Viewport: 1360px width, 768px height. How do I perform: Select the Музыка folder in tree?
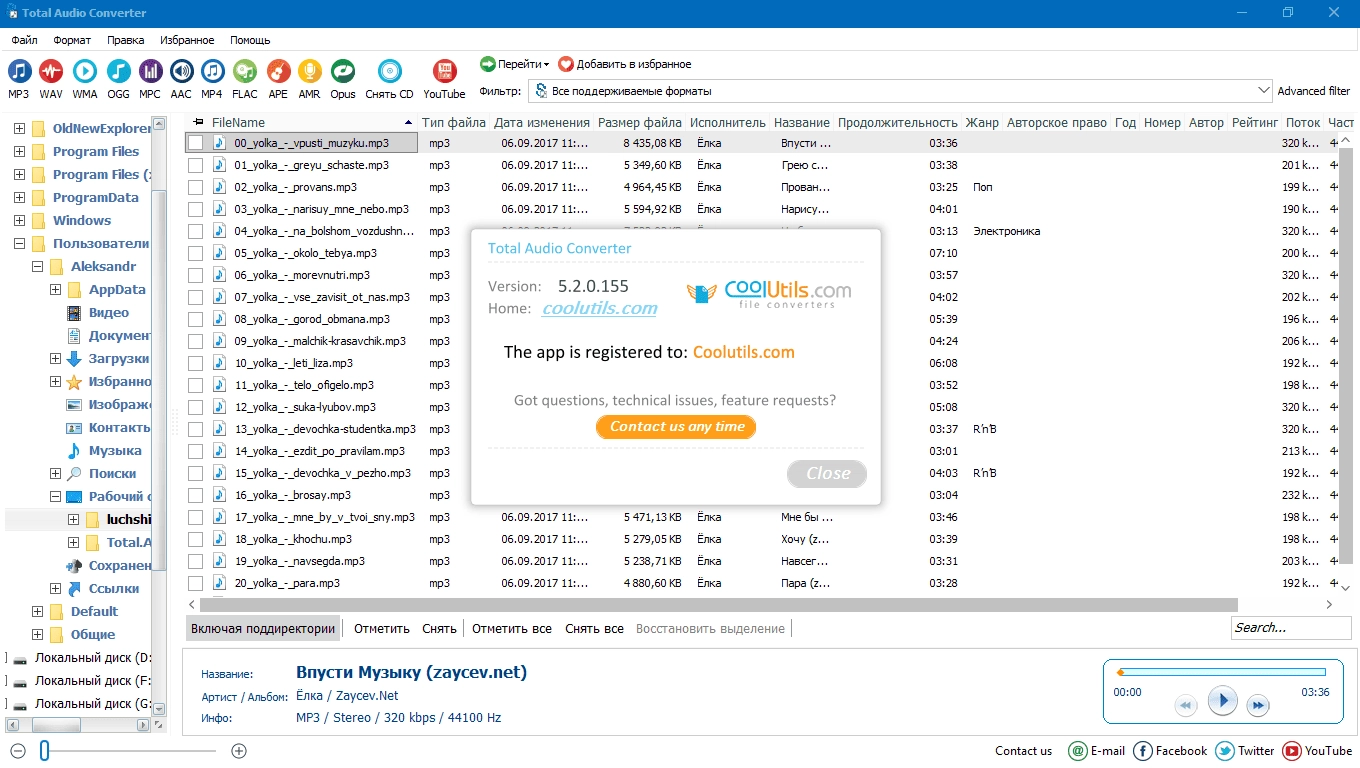pyautogui.click(x=115, y=450)
